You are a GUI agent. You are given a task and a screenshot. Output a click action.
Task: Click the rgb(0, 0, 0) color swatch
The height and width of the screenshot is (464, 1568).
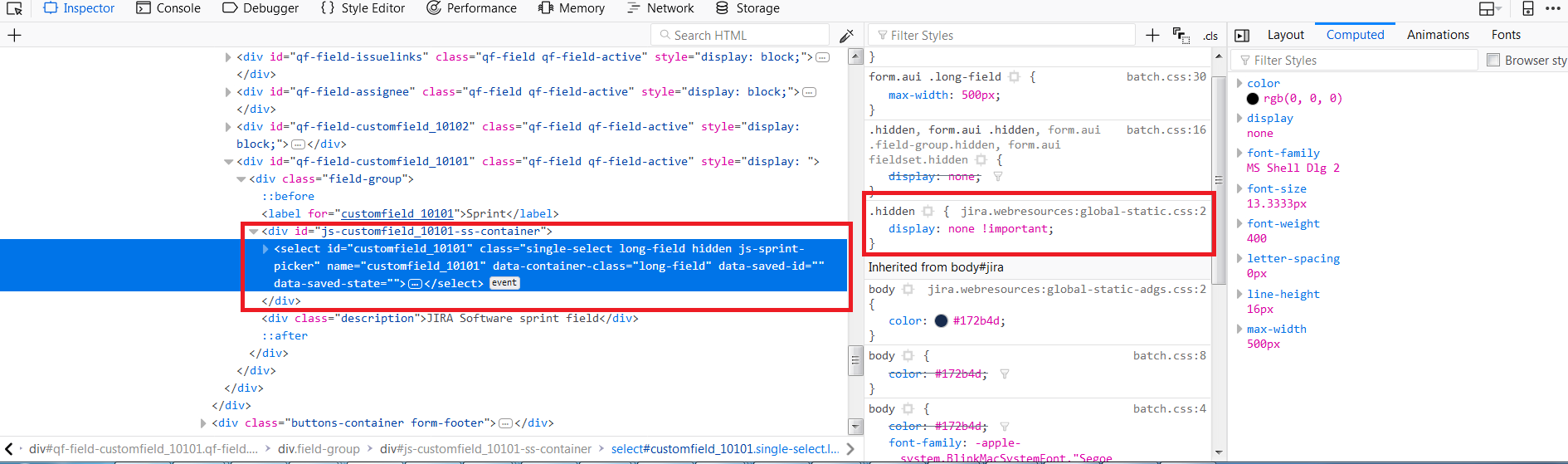[1253, 98]
